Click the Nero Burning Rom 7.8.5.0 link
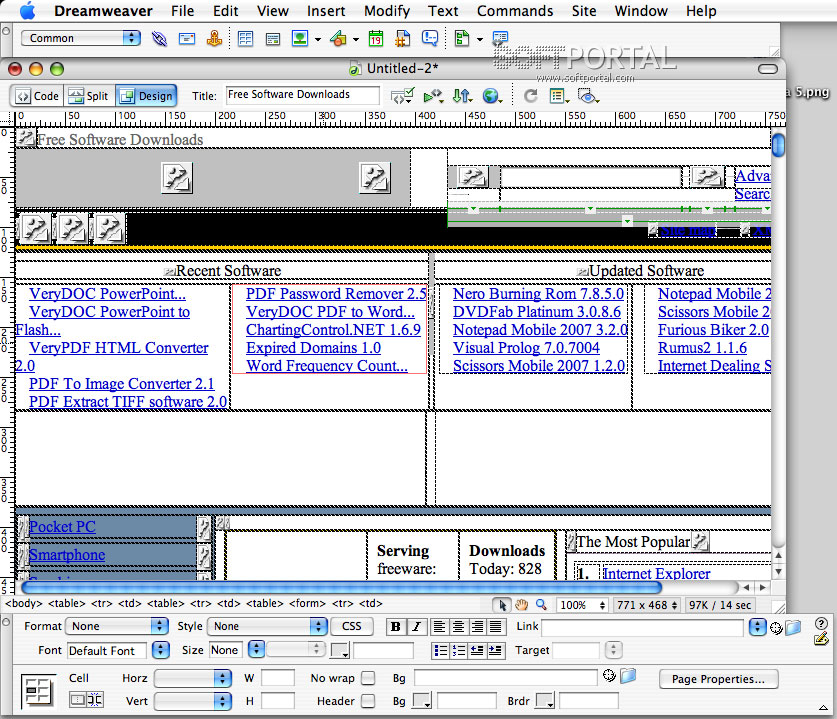837x719 pixels. pos(538,294)
